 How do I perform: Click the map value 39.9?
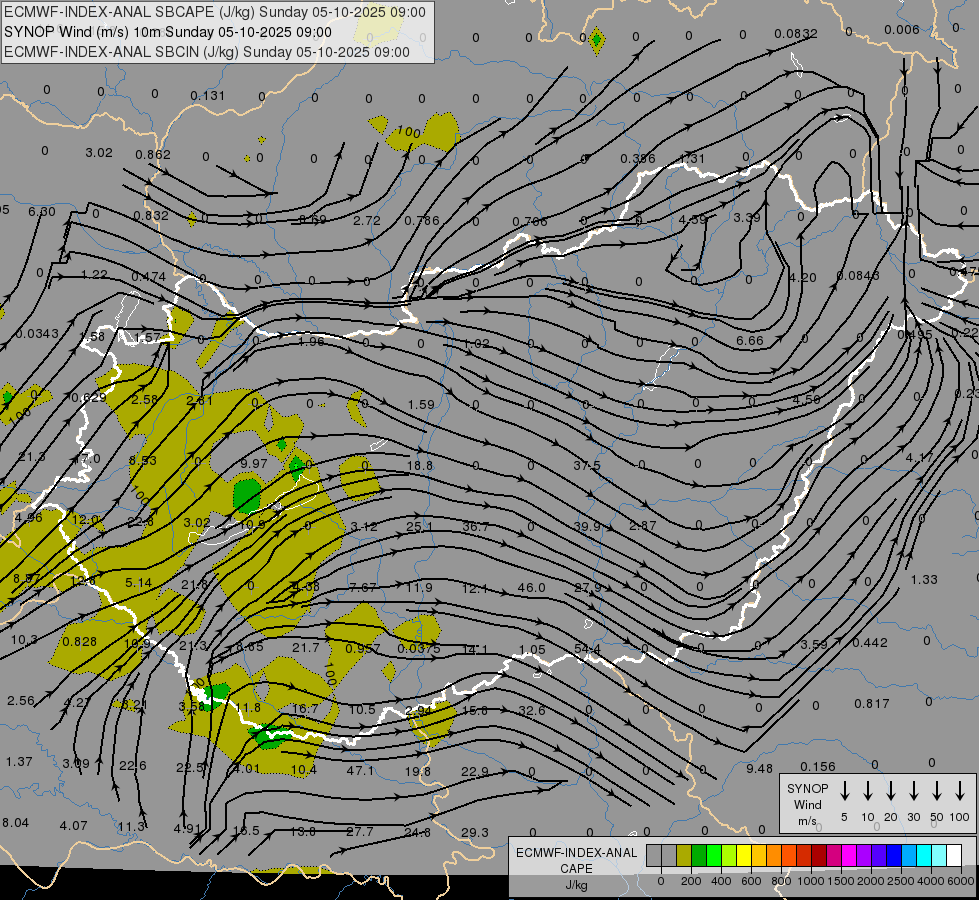pyautogui.click(x=588, y=527)
